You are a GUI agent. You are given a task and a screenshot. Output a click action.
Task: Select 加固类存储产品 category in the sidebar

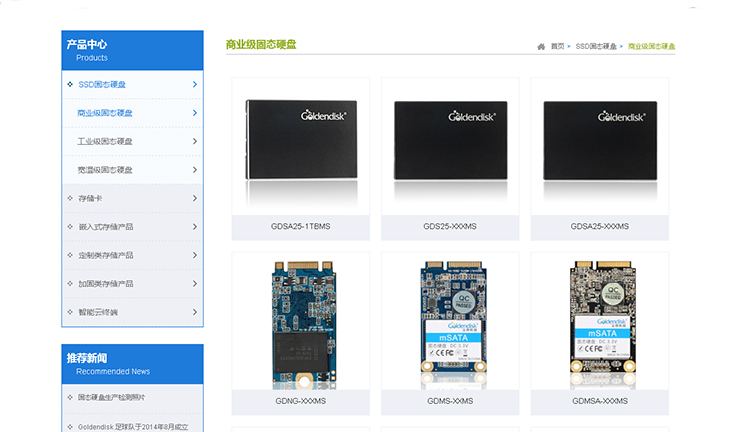(106, 284)
